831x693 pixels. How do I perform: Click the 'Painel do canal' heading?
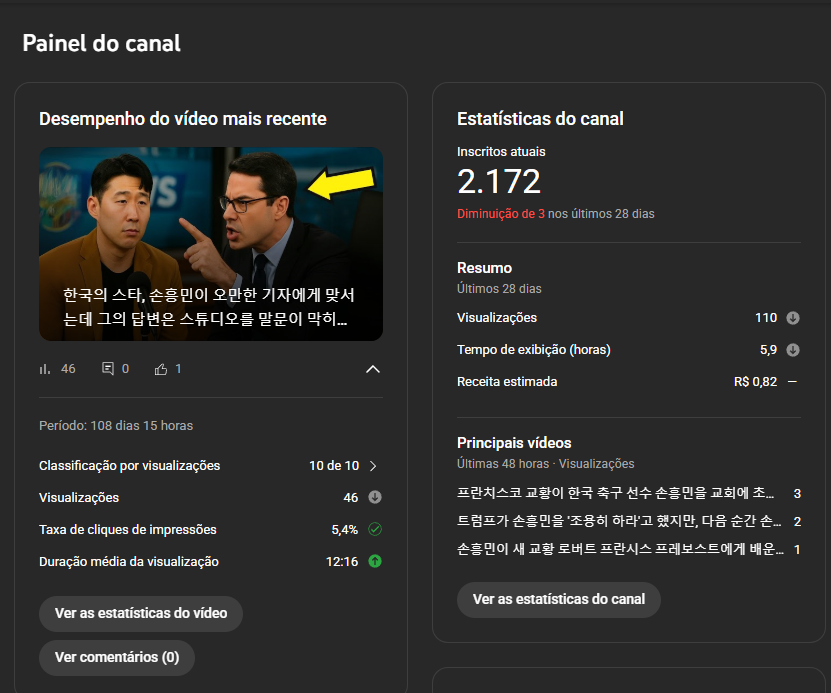click(101, 43)
